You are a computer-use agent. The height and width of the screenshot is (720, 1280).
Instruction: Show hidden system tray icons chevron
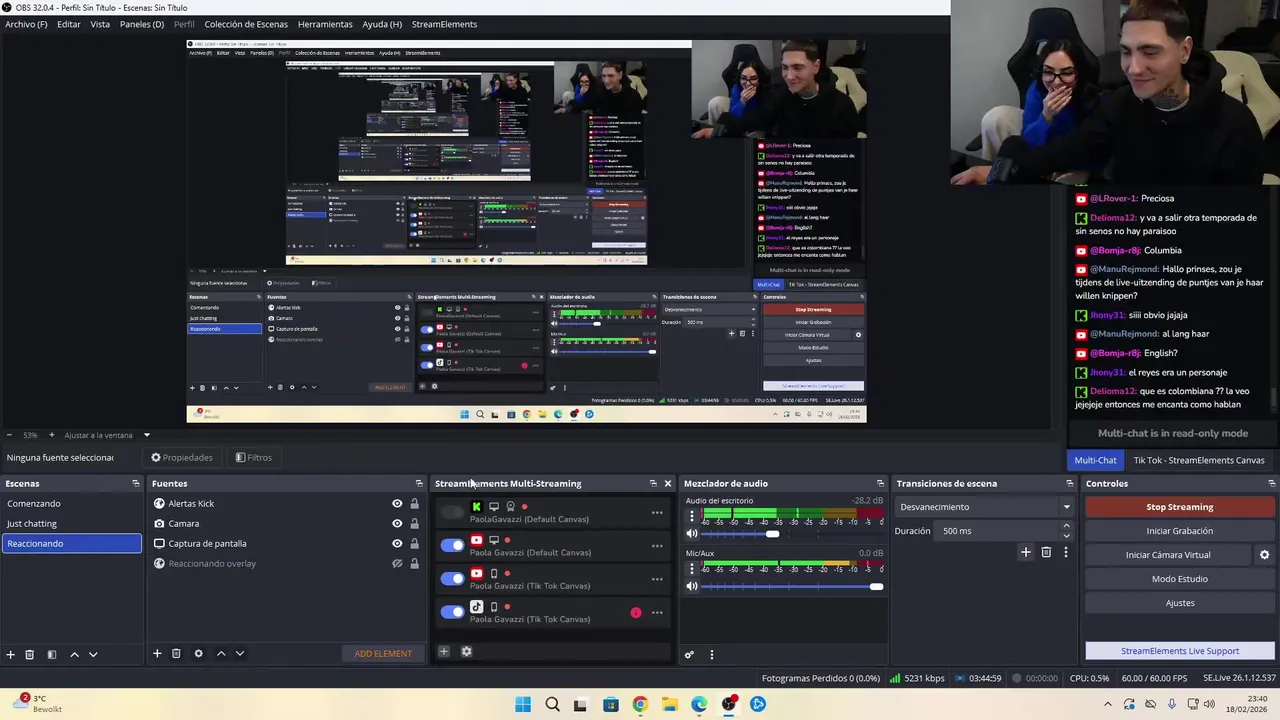click(x=1108, y=704)
